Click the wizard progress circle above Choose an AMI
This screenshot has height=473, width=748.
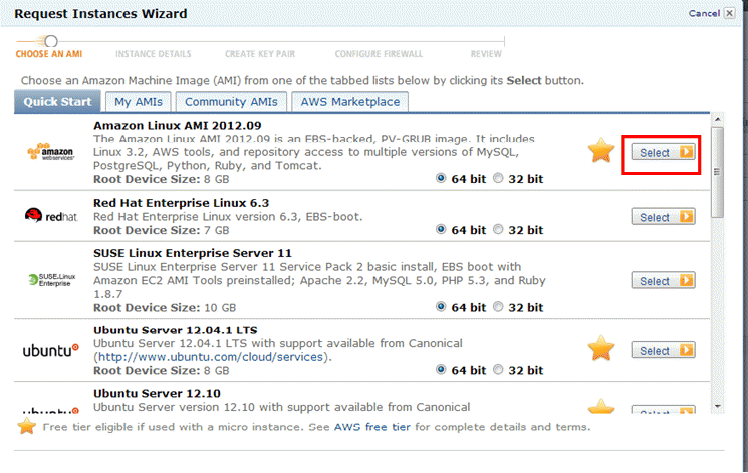pos(51,41)
